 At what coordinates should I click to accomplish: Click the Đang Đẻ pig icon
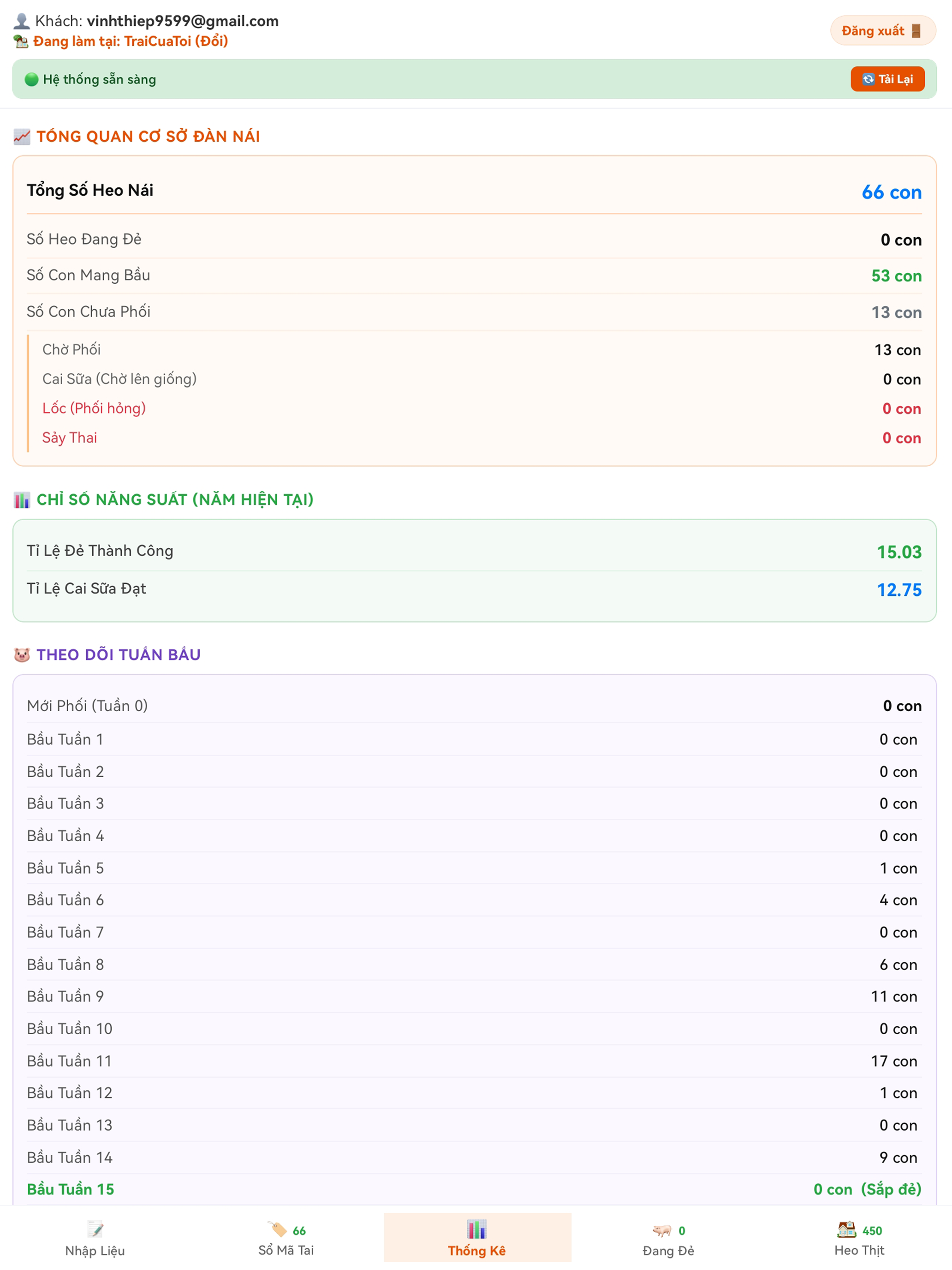662,1230
